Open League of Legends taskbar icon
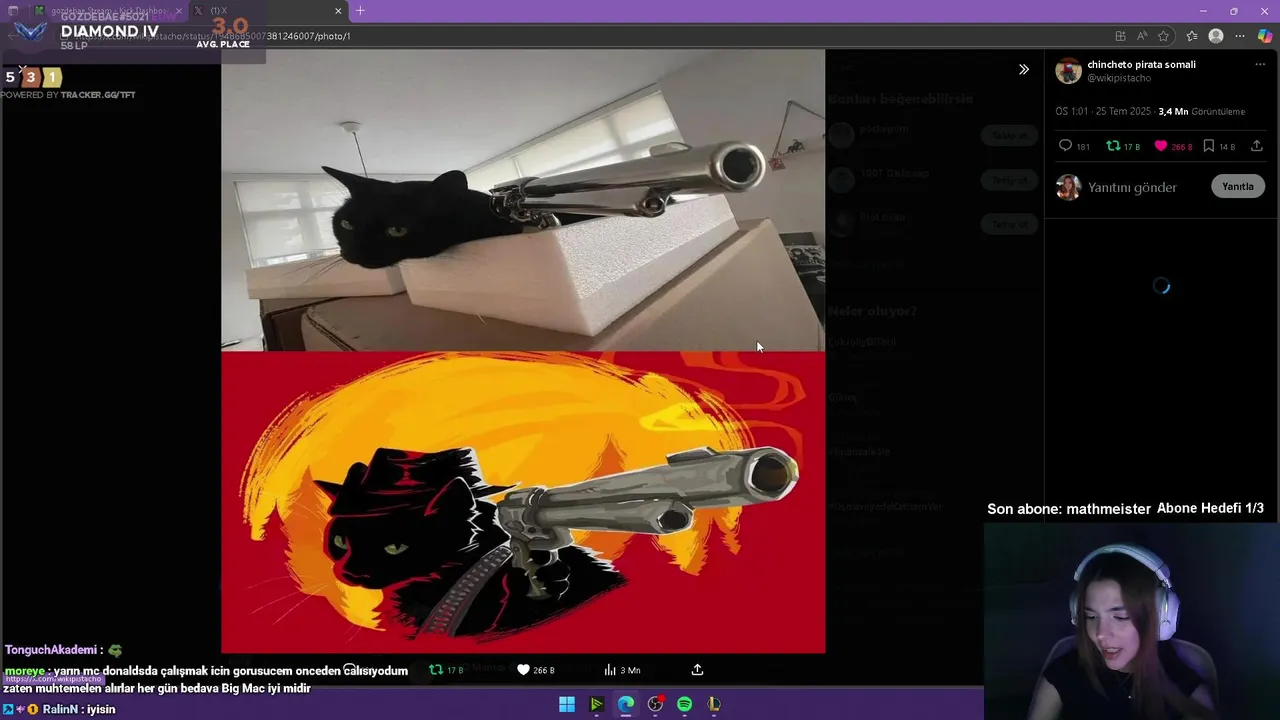This screenshot has height=720, width=1280. point(714,704)
